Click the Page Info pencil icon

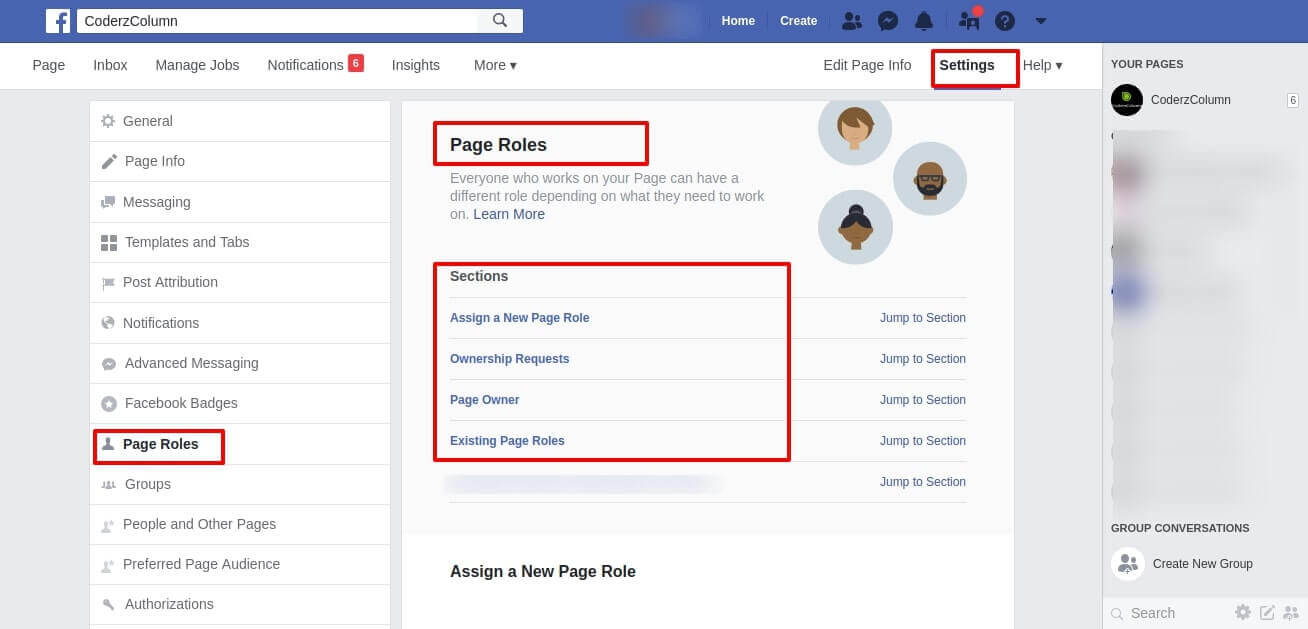pyautogui.click(x=109, y=162)
